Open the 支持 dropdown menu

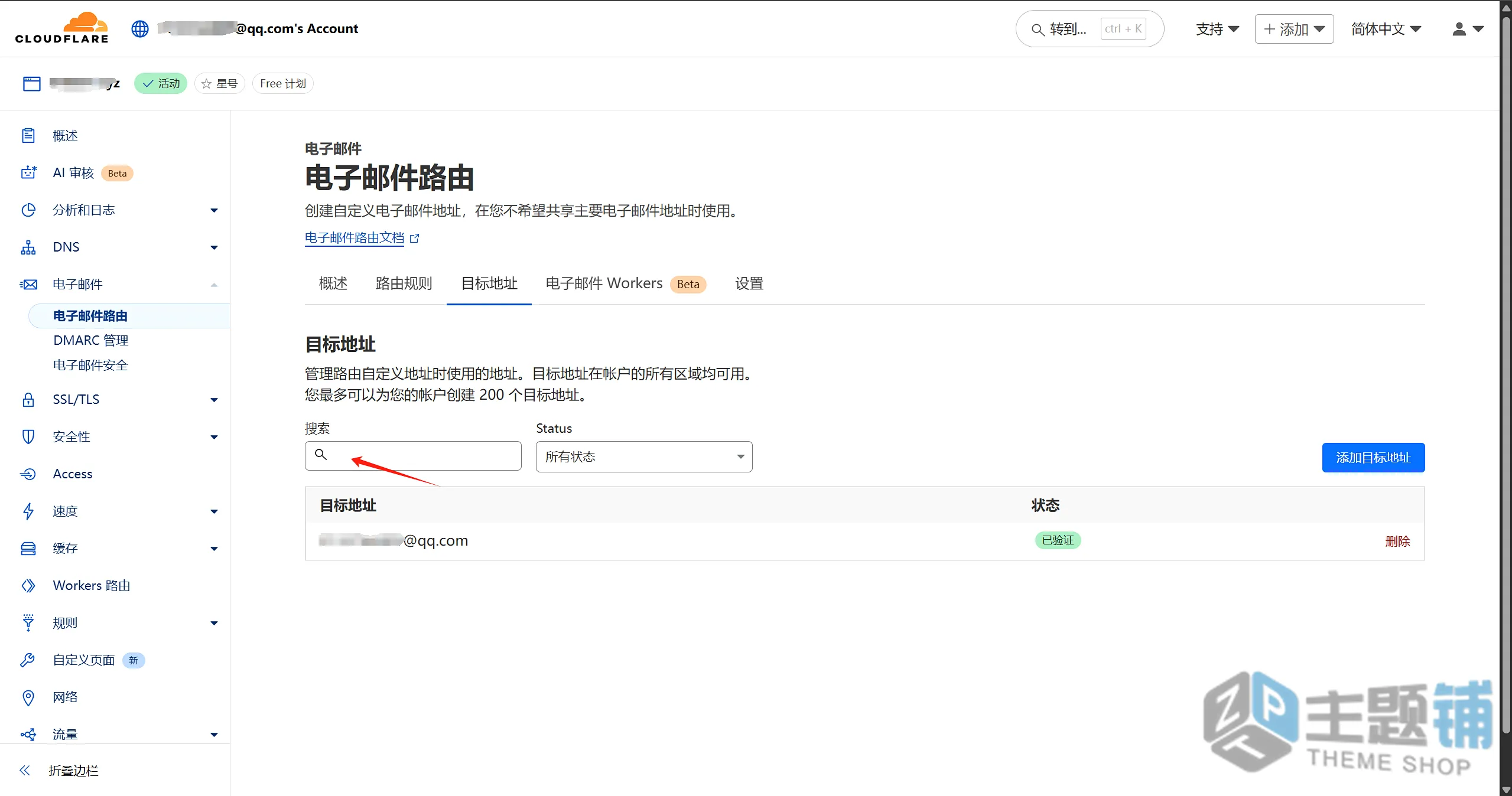(x=1217, y=29)
